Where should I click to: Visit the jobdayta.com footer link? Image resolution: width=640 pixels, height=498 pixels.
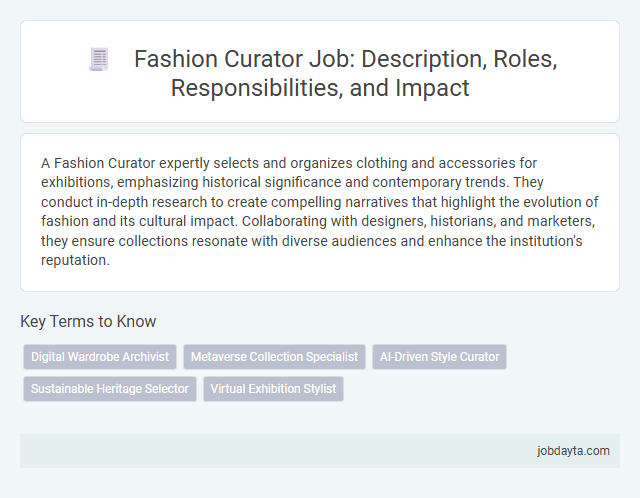pos(573,451)
